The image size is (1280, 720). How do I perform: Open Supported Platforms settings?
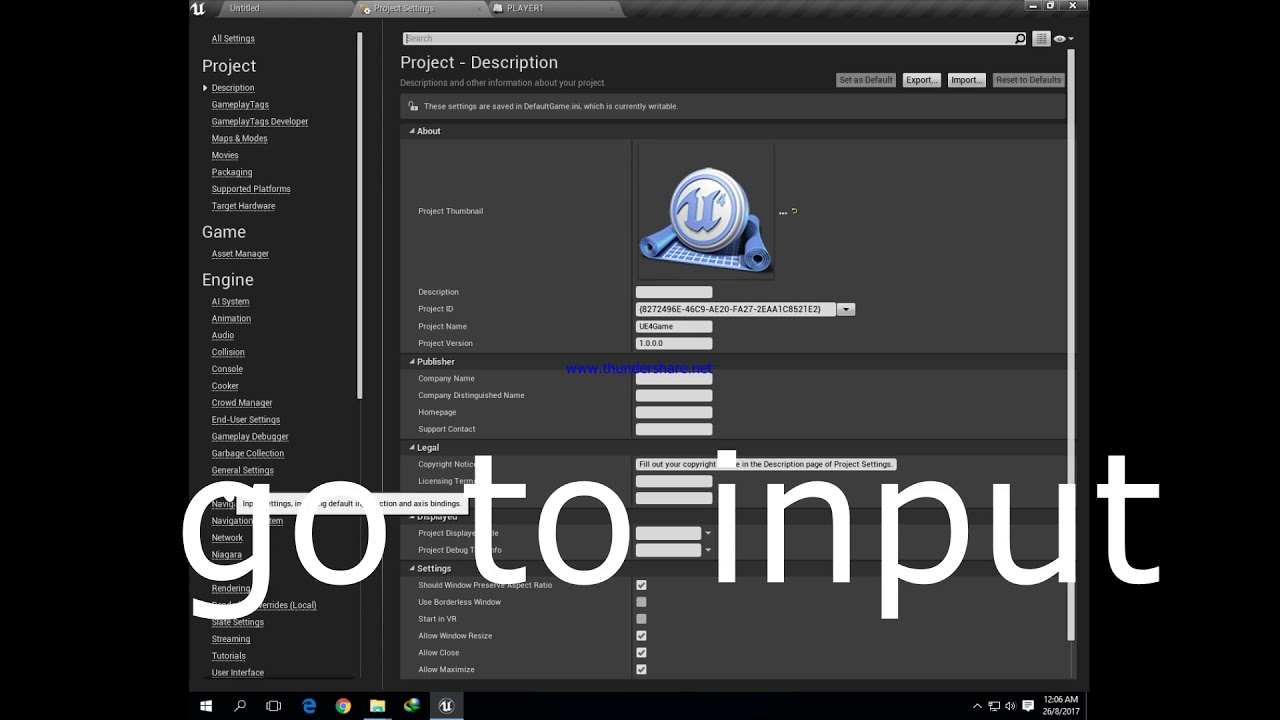tap(251, 189)
